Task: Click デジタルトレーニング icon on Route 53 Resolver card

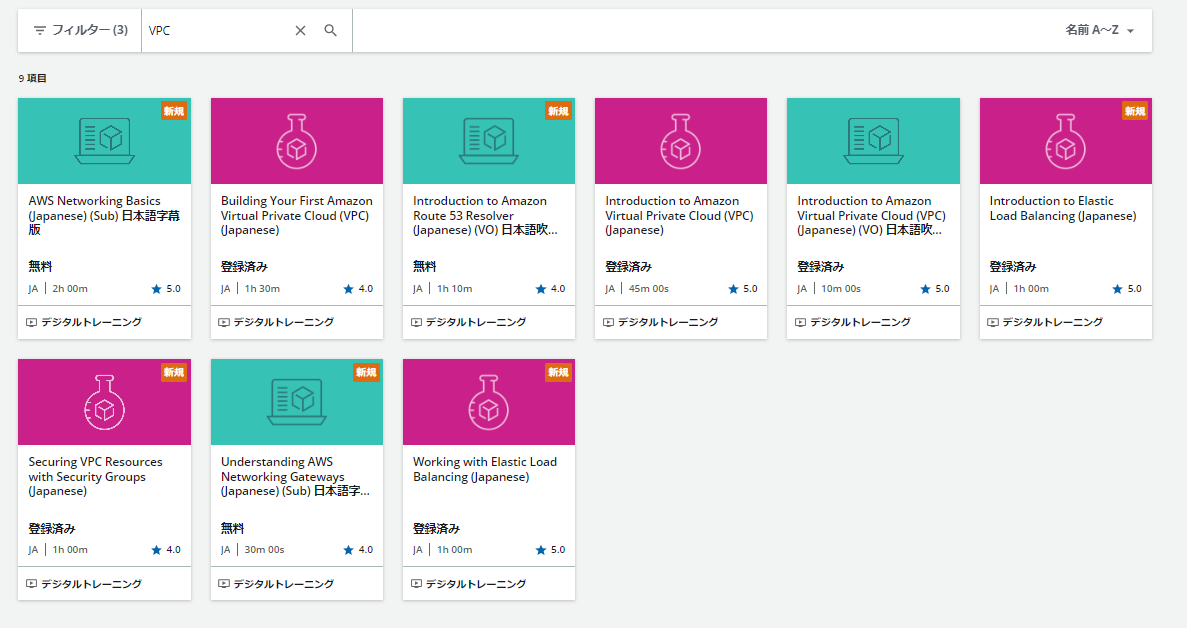Action: (x=416, y=322)
